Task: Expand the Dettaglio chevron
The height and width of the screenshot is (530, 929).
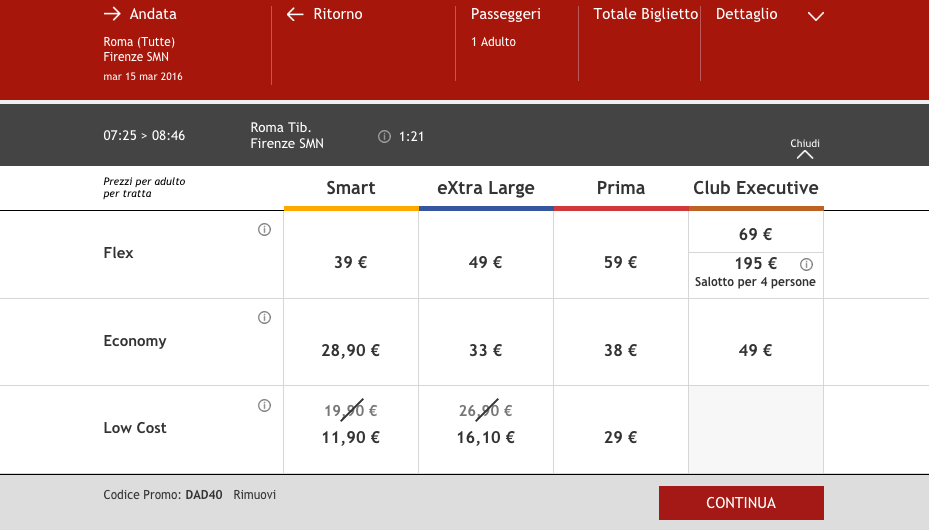Action: coord(815,16)
